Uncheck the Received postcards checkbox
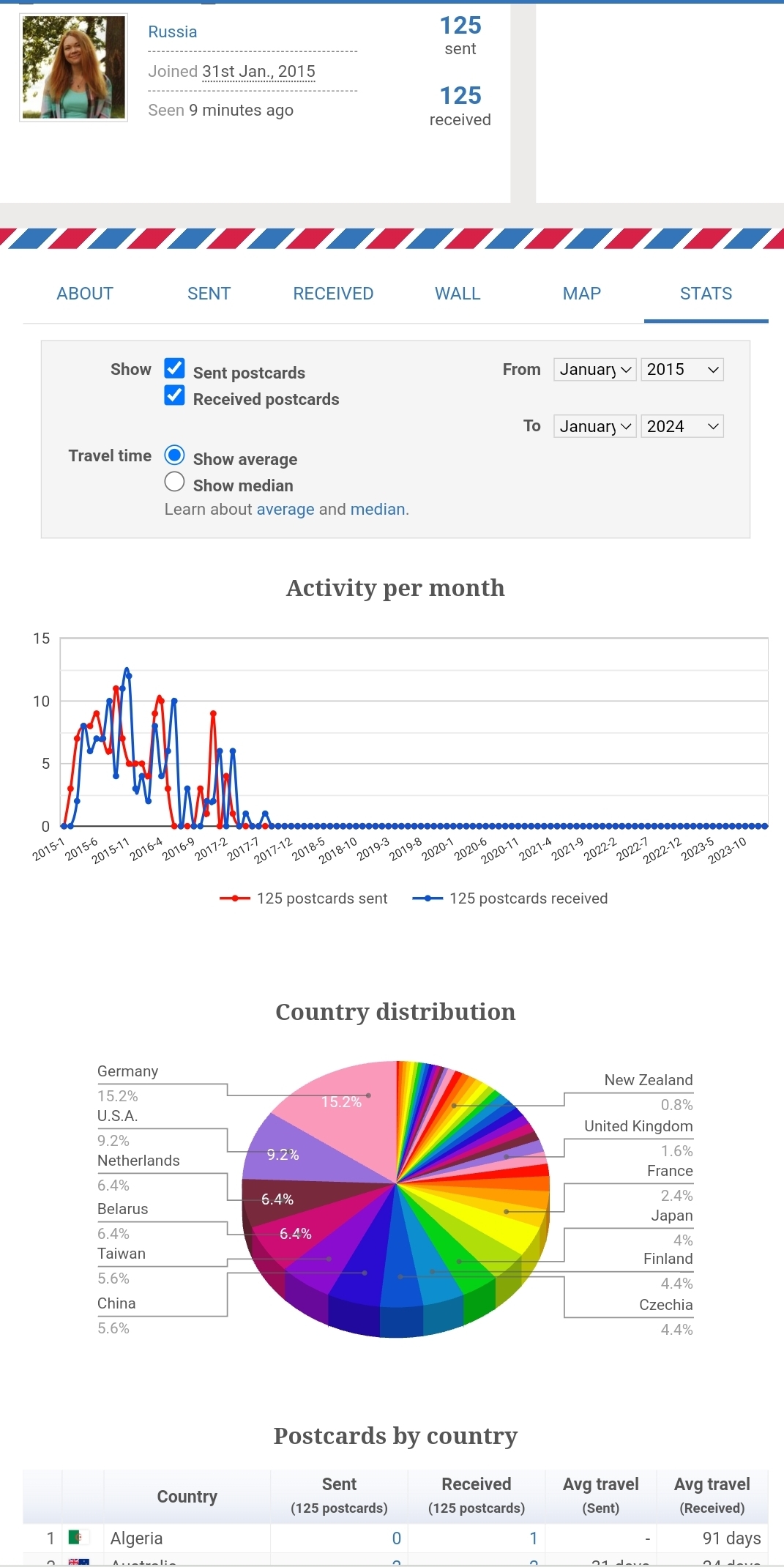This screenshot has height=1567, width=784. 174,395
